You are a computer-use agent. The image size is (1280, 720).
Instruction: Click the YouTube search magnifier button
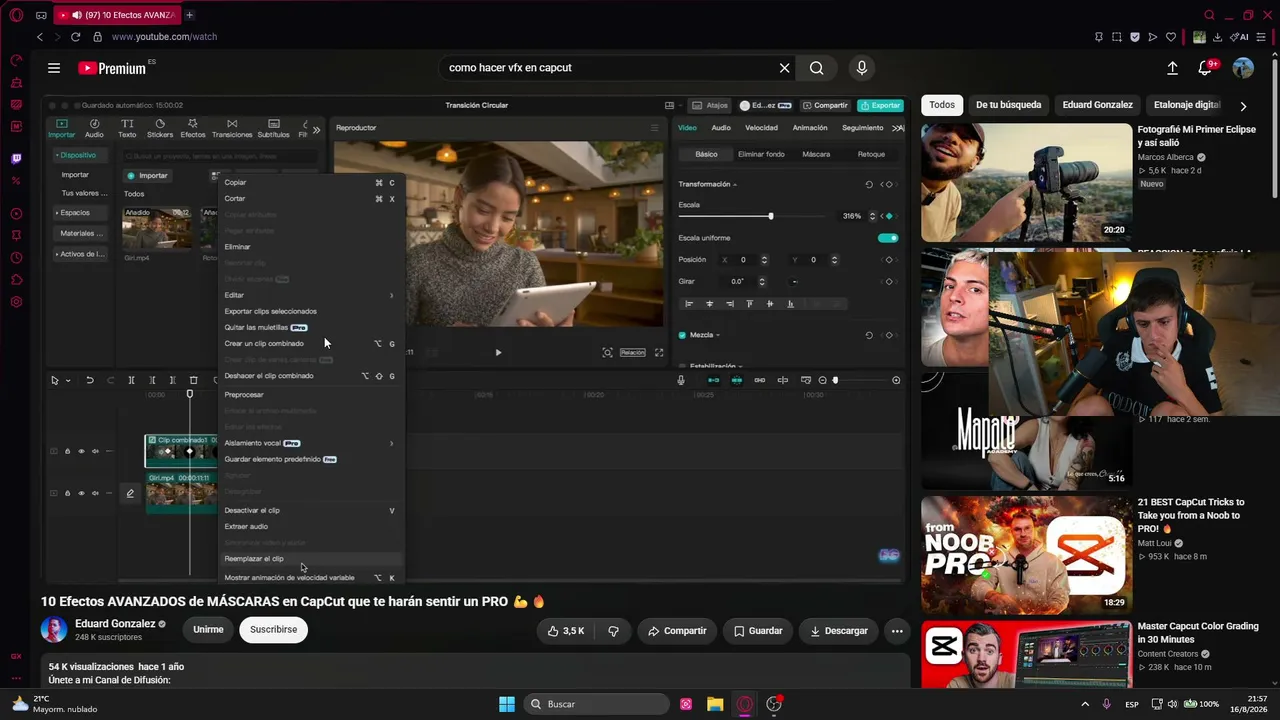click(817, 68)
